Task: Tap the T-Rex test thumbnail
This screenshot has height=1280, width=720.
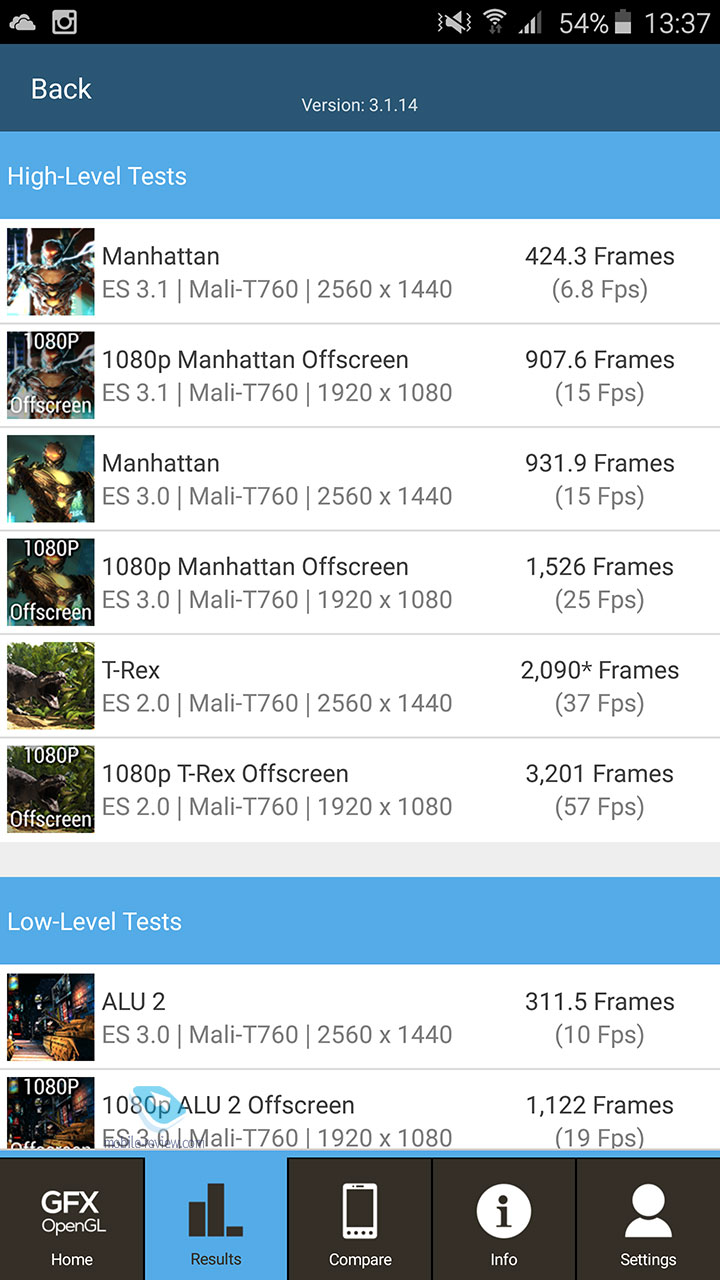Action: click(51, 686)
